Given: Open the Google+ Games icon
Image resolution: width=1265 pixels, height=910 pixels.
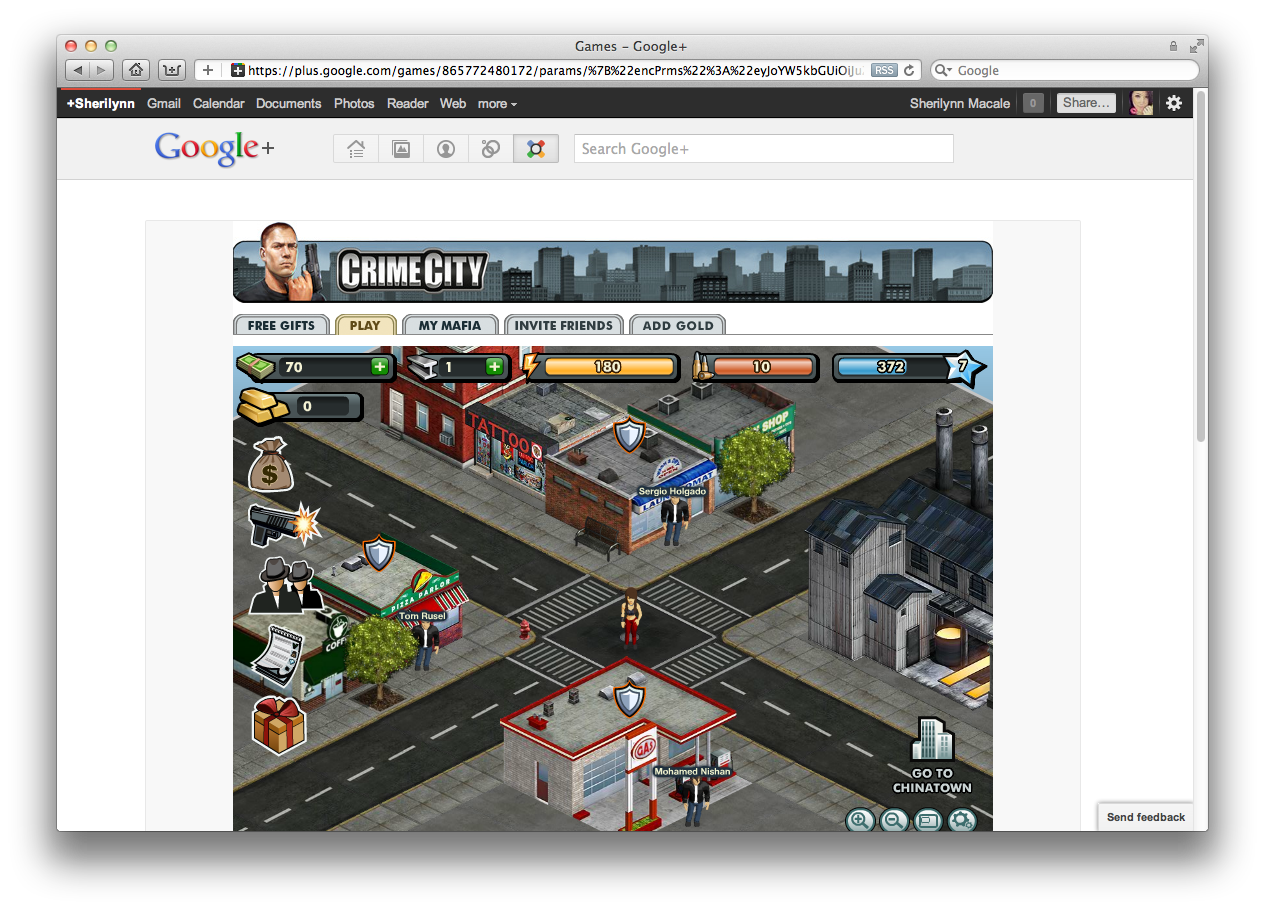Looking at the screenshot, I should [536, 149].
